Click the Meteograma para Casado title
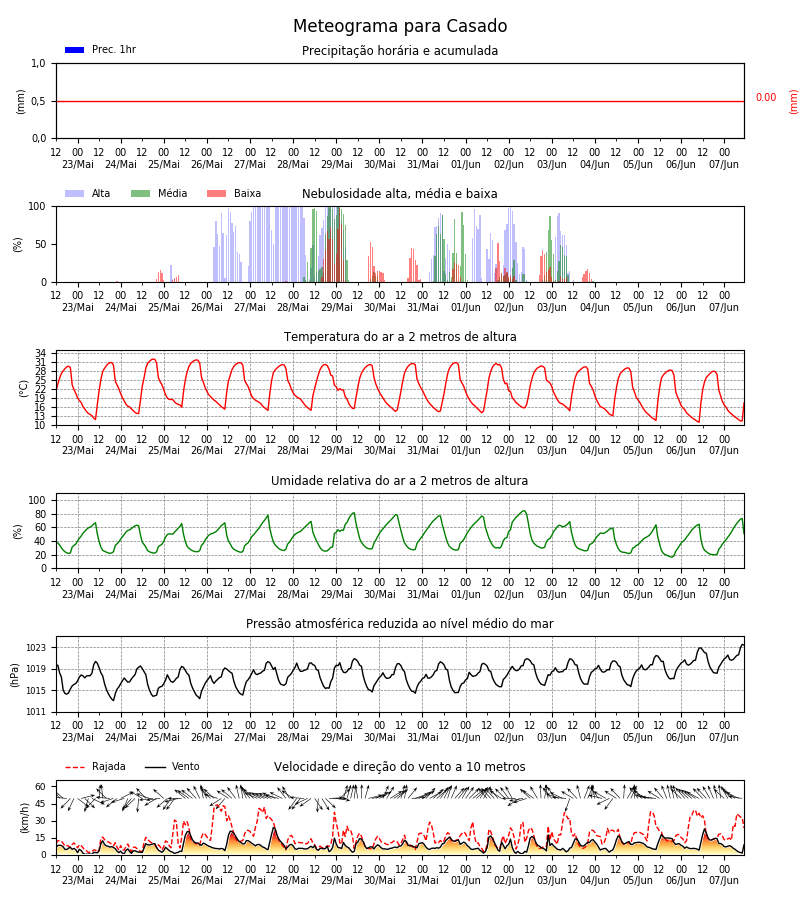This screenshot has height=900, width=800. (400, 26)
